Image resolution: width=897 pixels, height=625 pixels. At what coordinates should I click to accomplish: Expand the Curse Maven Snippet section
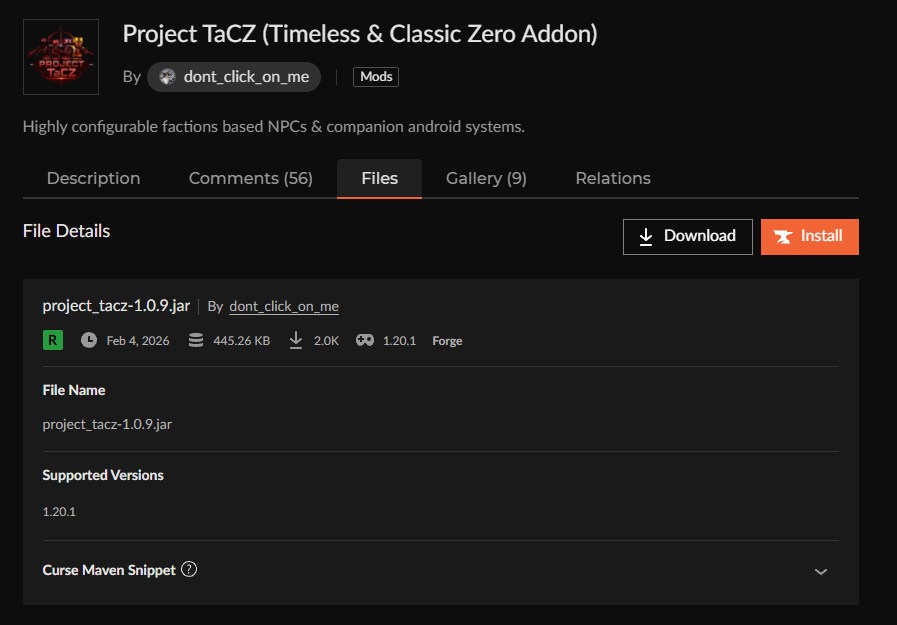tap(820, 571)
